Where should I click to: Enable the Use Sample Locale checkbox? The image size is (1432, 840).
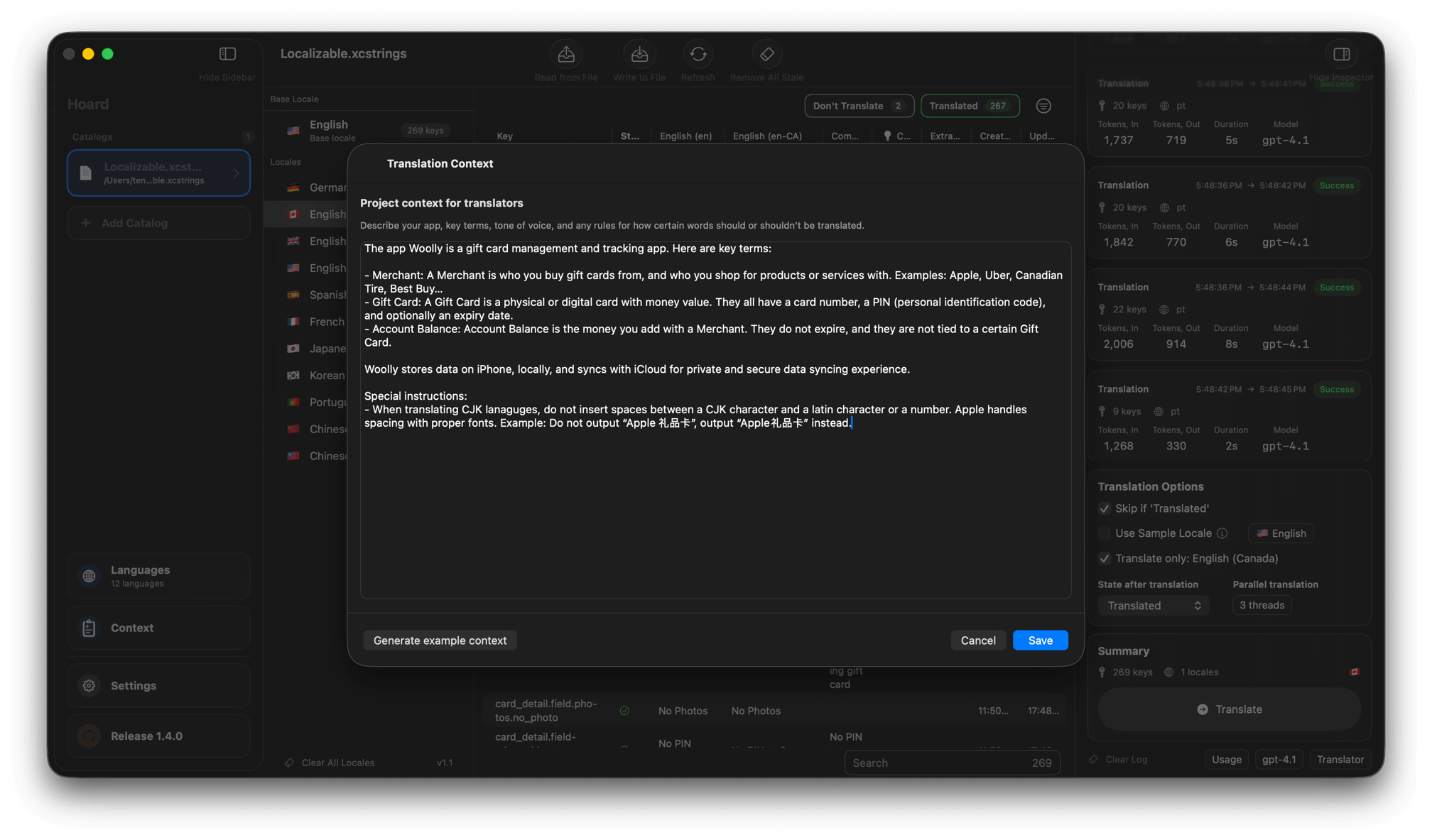pyautogui.click(x=1104, y=533)
